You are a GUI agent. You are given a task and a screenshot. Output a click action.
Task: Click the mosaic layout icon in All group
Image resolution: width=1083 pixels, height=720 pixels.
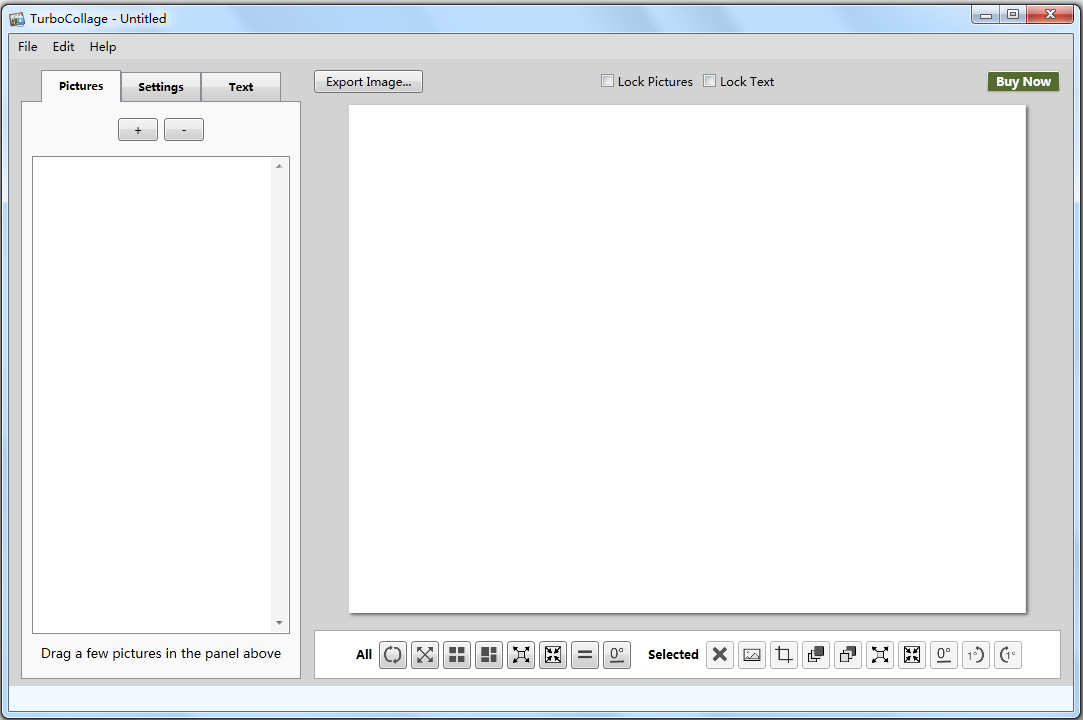tap(489, 655)
